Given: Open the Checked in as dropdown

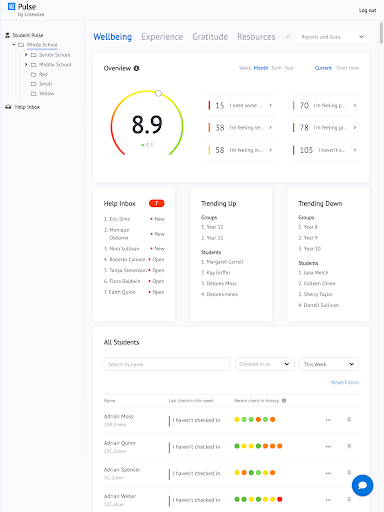Looking at the screenshot, I should tap(265, 364).
